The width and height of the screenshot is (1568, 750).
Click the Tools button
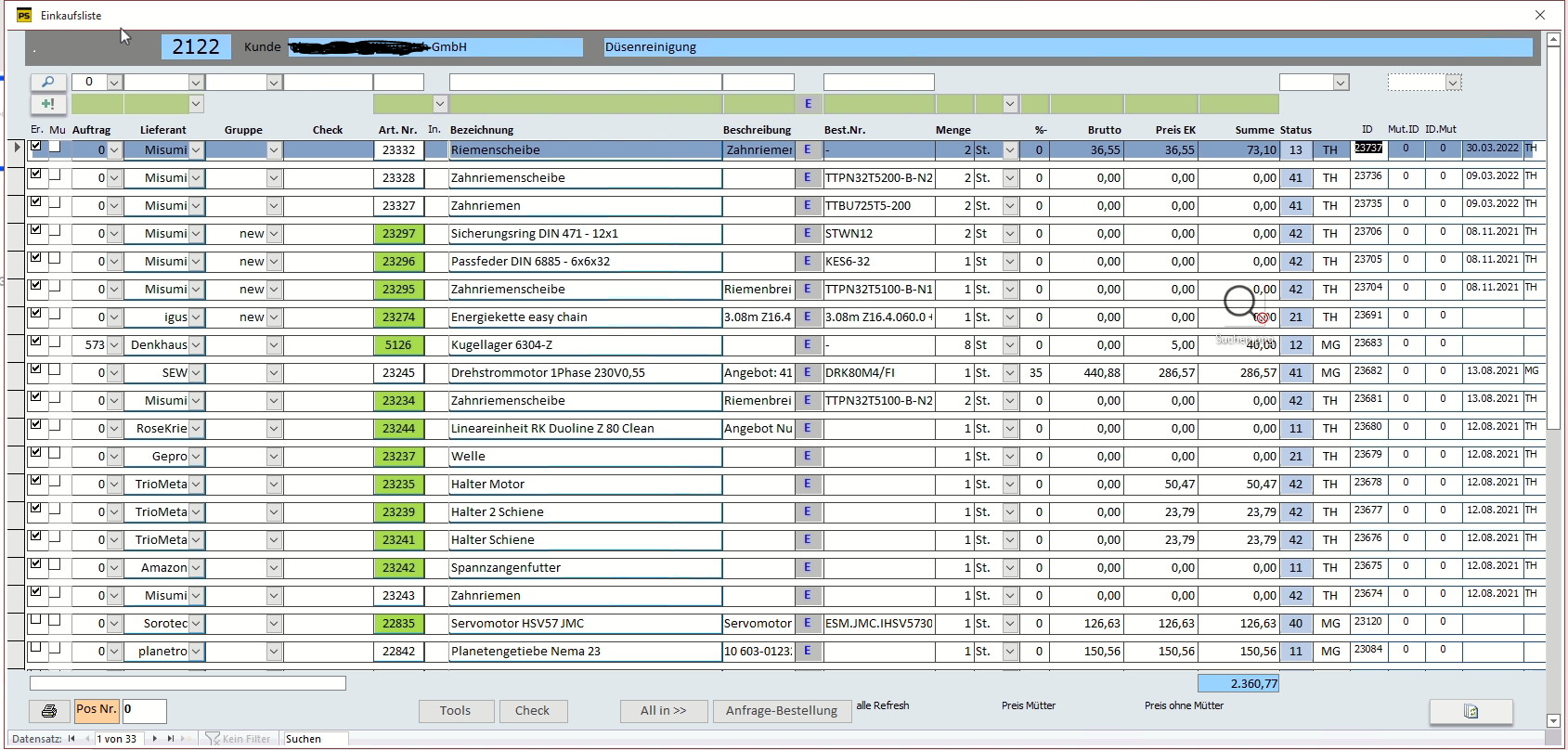455,711
